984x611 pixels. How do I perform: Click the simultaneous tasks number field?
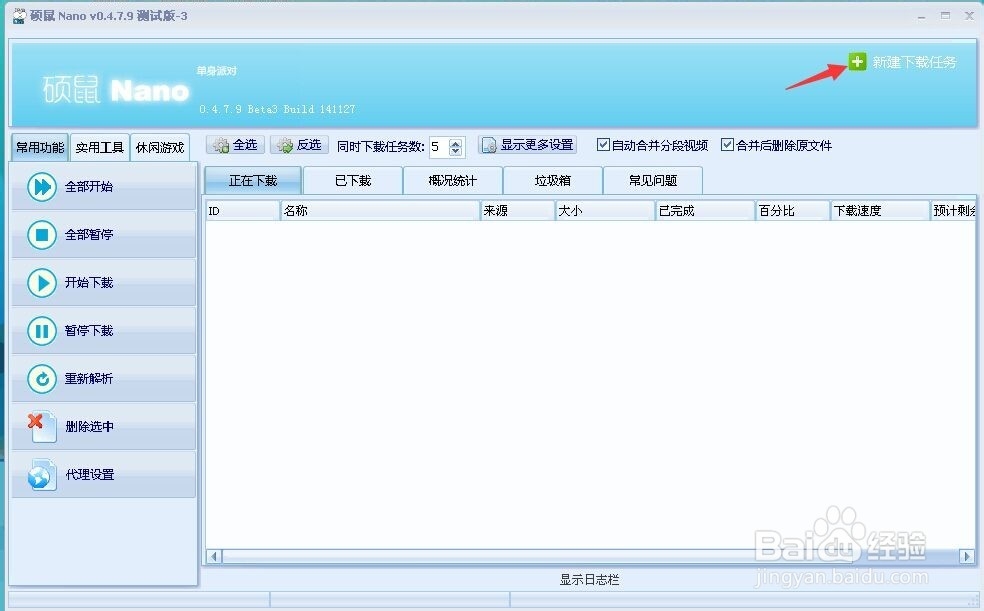point(439,146)
